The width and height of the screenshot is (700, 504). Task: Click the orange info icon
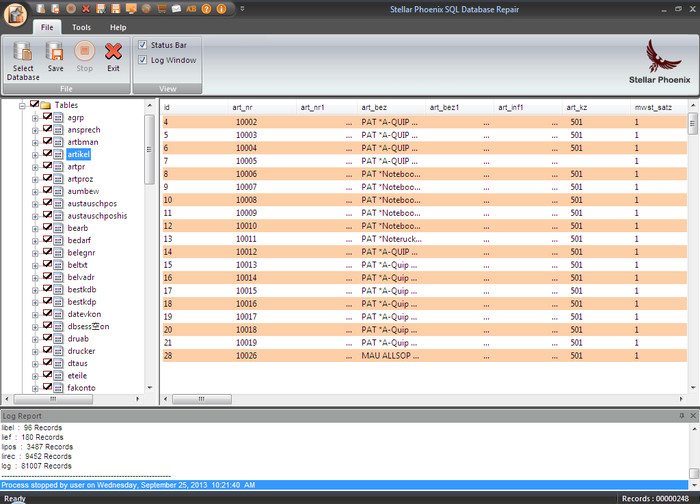[x=221, y=8]
